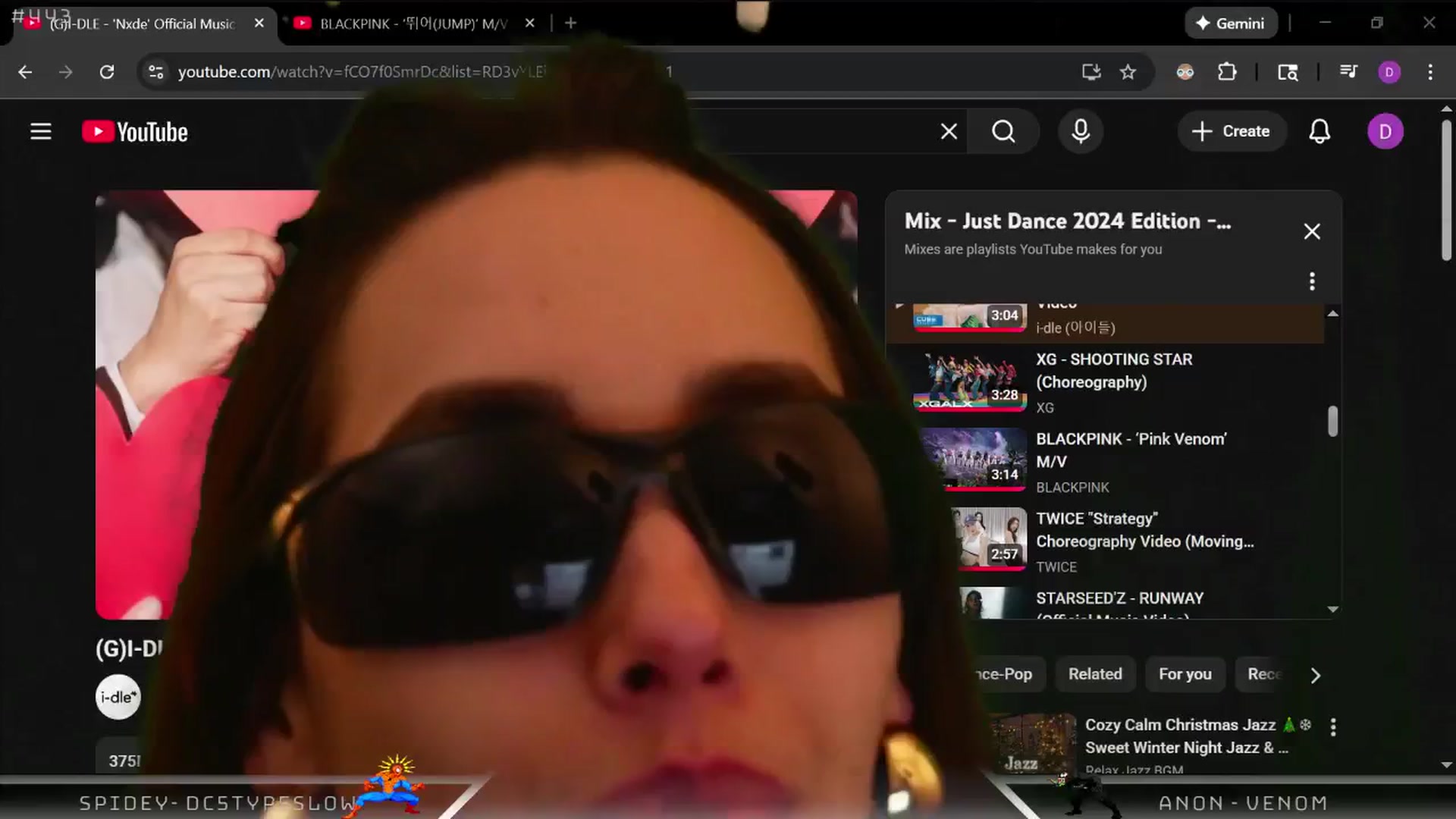This screenshot has height=819, width=1456.
Task: Open YouTube account avatar D
Action: tap(1385, 132)
